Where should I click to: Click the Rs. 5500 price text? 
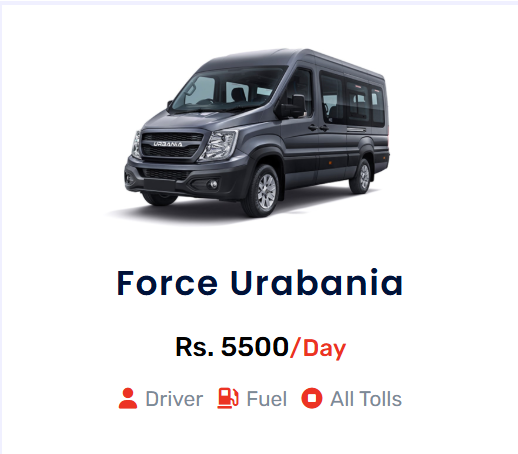232,347
